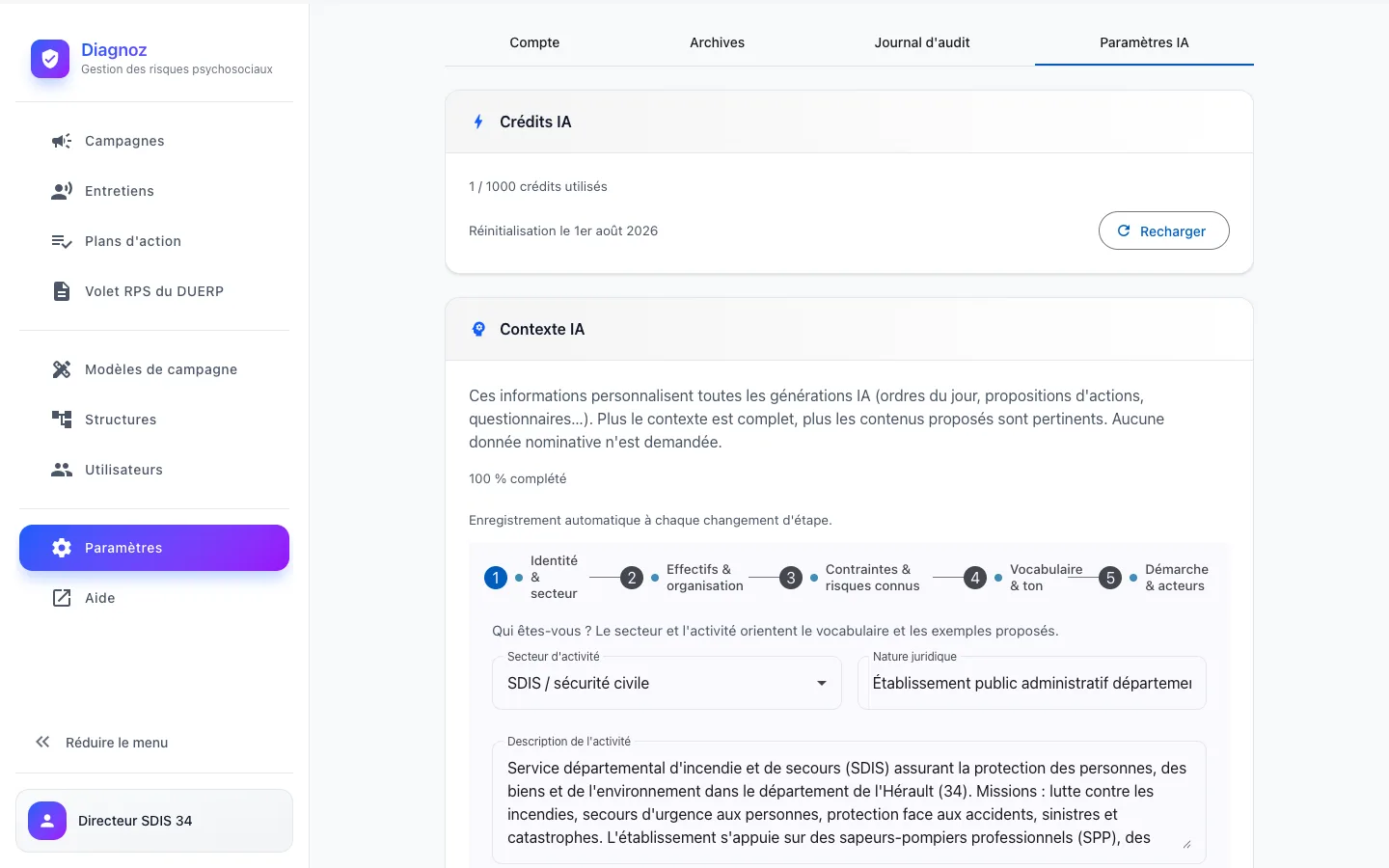Click the Plans d'action checklist icon
The height and width of the screenshot is (868, 1389).
point(62,241)
